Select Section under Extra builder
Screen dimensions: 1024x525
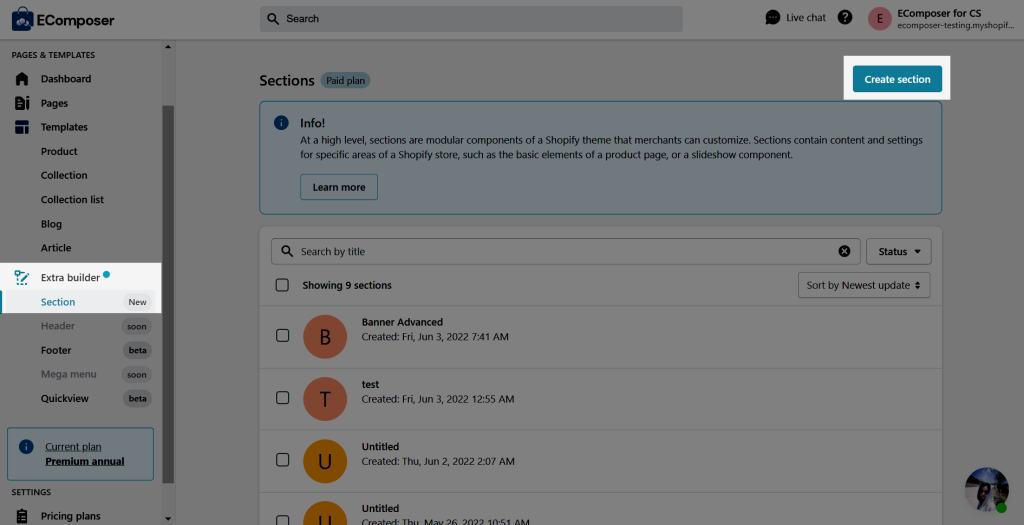click(57, 302)
